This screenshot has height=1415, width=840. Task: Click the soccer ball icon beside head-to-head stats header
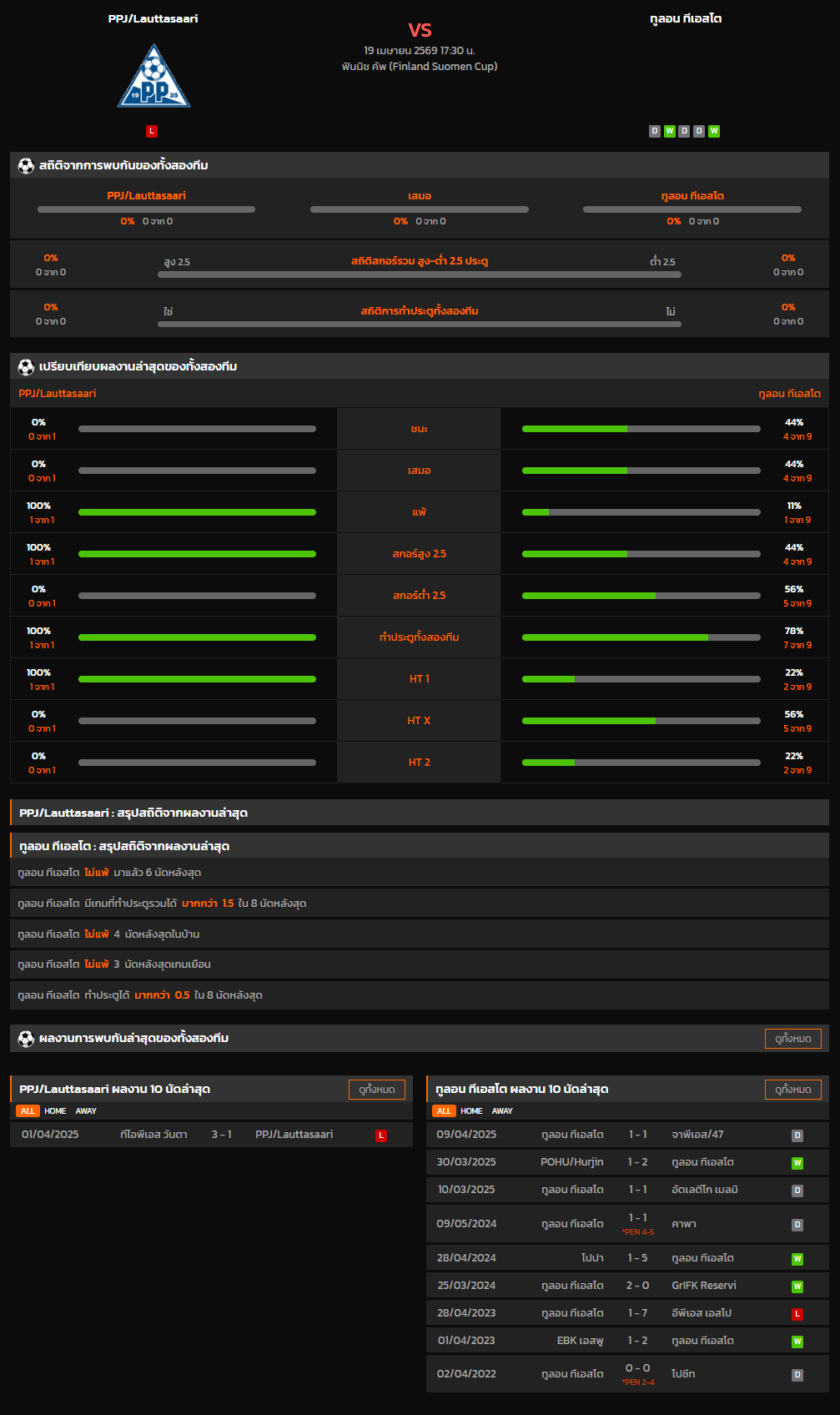[26, 165]
